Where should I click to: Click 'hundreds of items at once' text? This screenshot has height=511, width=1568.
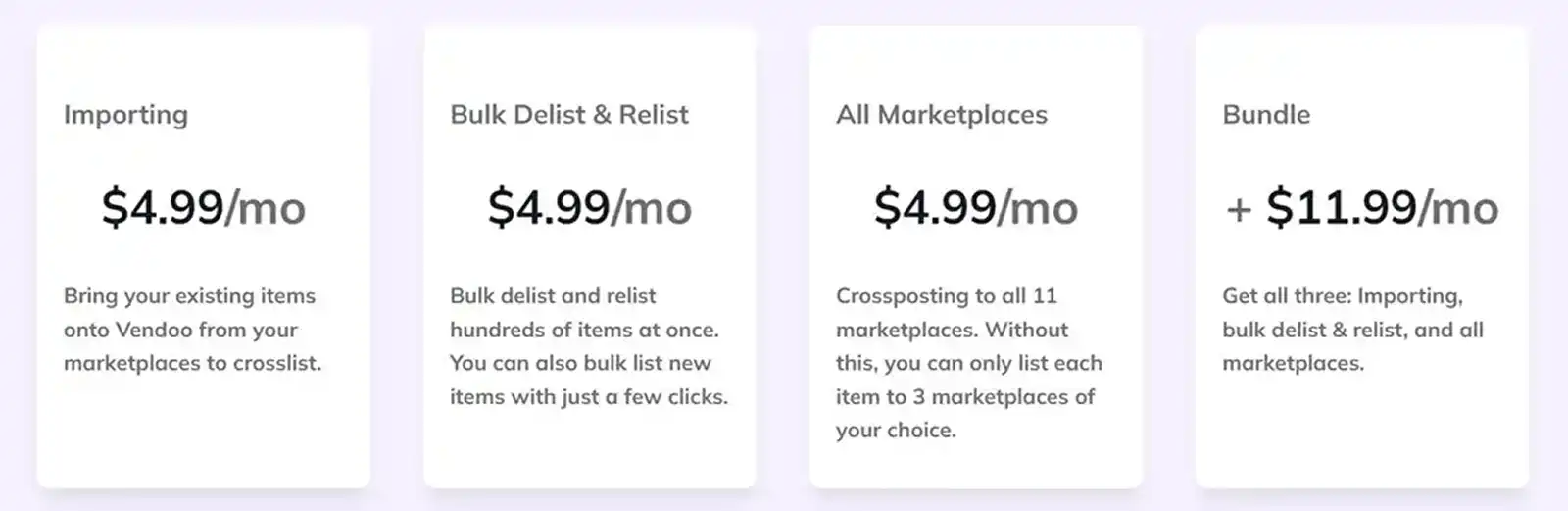point(584,331)
